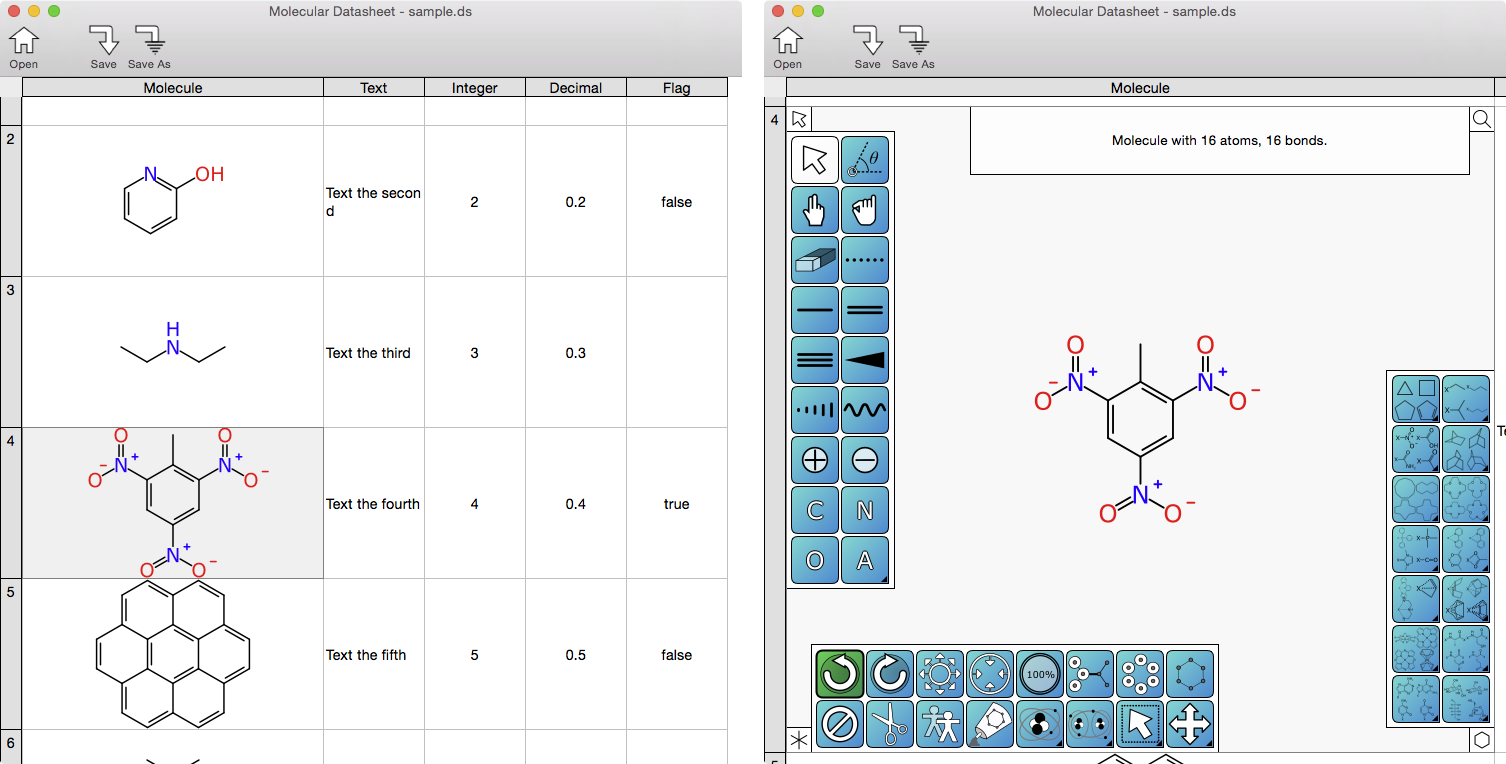Pick the wavy bond tool
Image resolution: width=1506 pixels, height=764 pixels.
[x=865, y=410]
